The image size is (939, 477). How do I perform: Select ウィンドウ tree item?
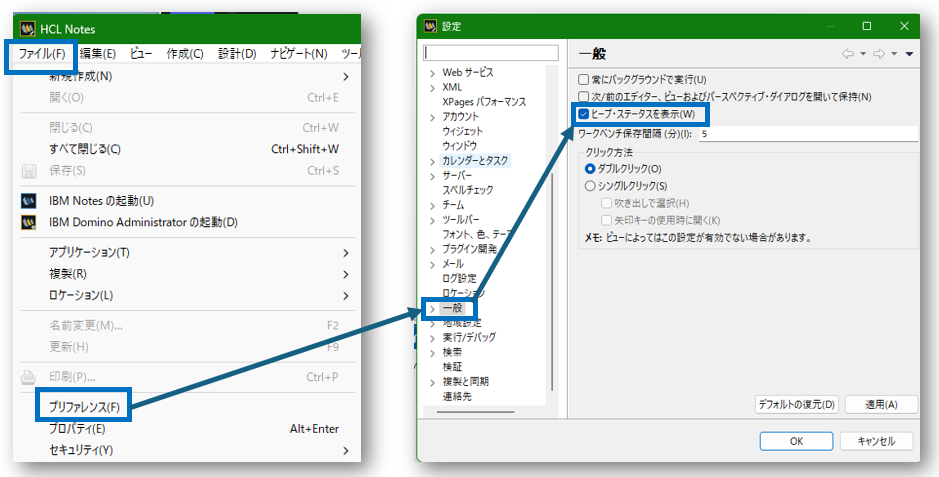tap(459, 146)
